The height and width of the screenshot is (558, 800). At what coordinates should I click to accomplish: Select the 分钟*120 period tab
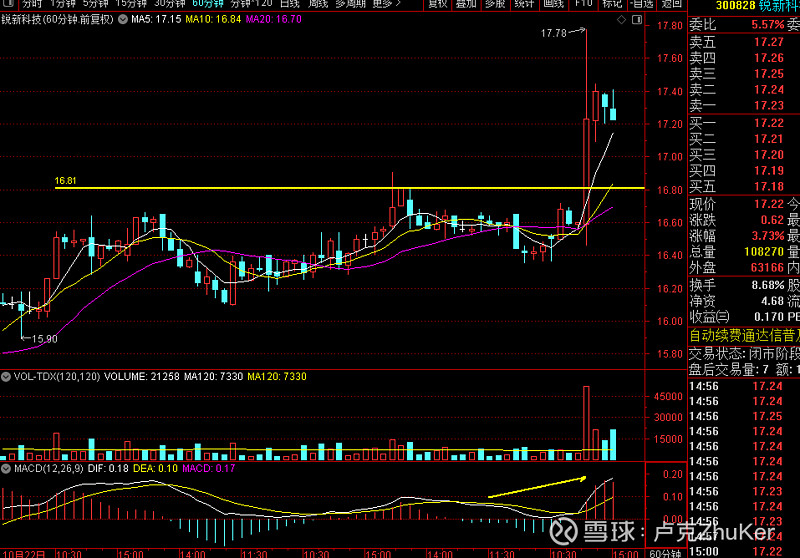coord(252,4)
